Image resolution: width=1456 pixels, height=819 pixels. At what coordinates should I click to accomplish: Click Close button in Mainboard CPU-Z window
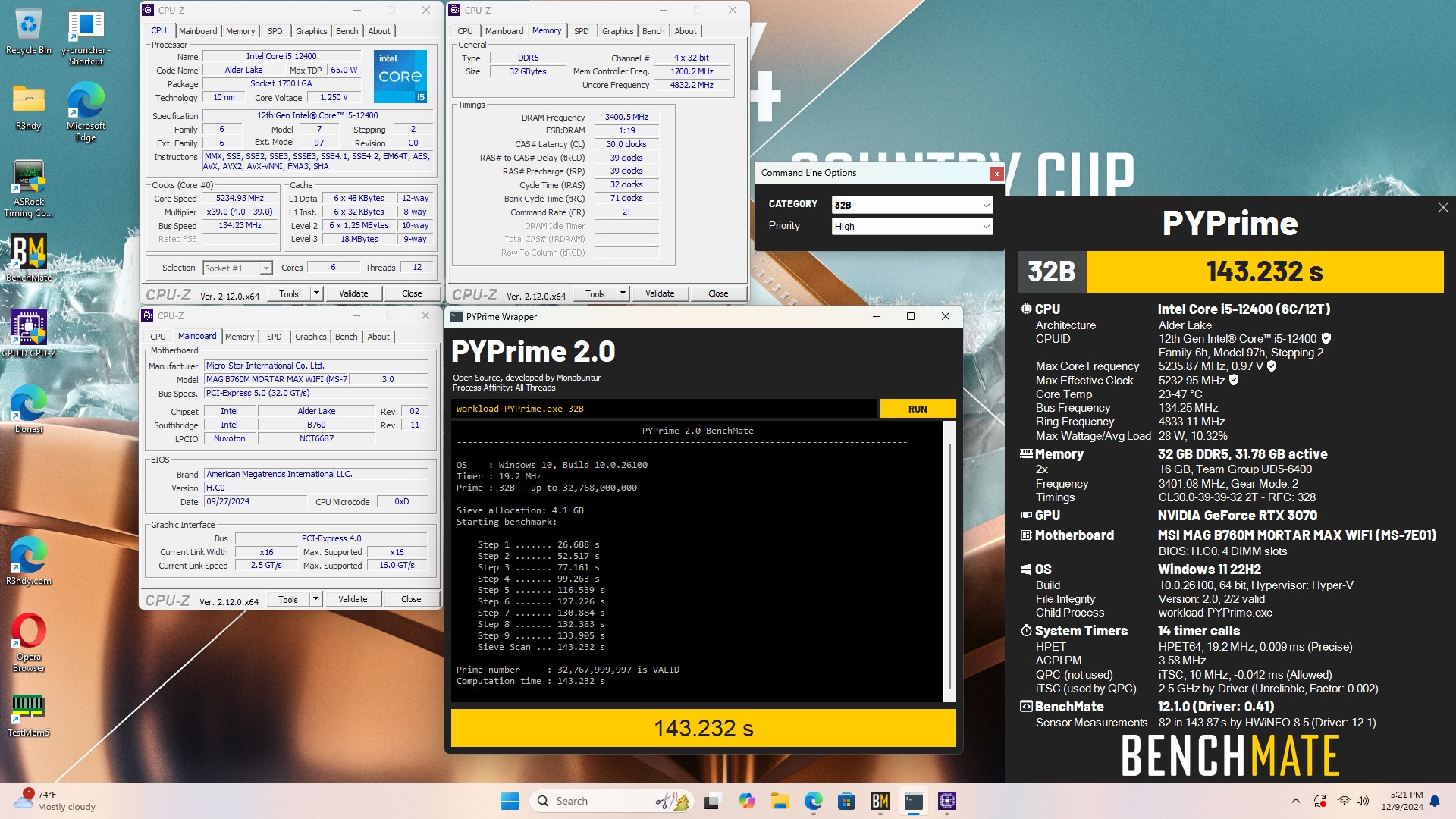(x=411, y=599)
